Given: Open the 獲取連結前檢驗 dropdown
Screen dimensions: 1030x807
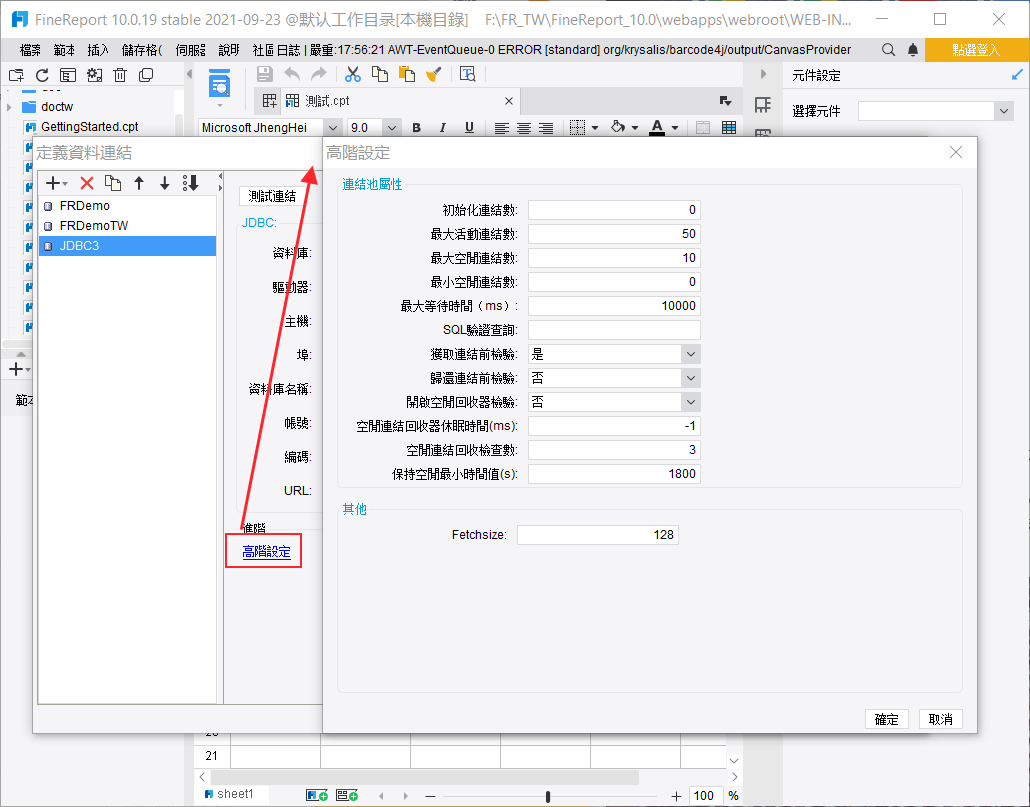Looking at the screenshot, I should tap(690, 353).
